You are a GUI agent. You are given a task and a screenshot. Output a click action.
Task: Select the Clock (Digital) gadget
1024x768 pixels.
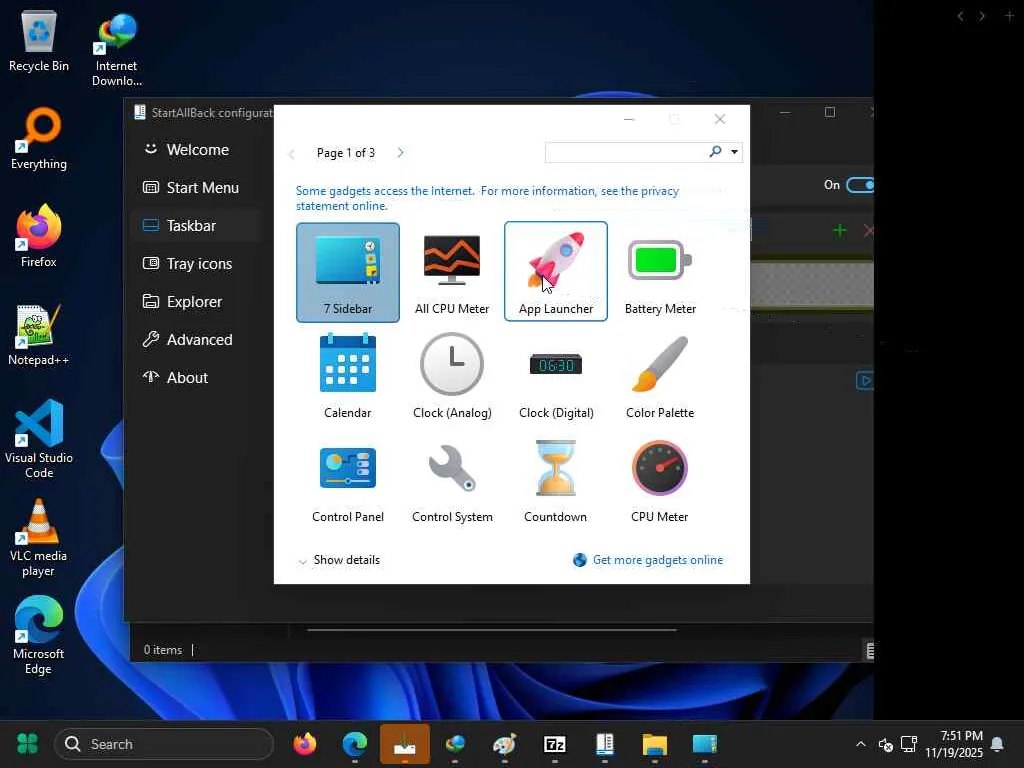[556, 376]
